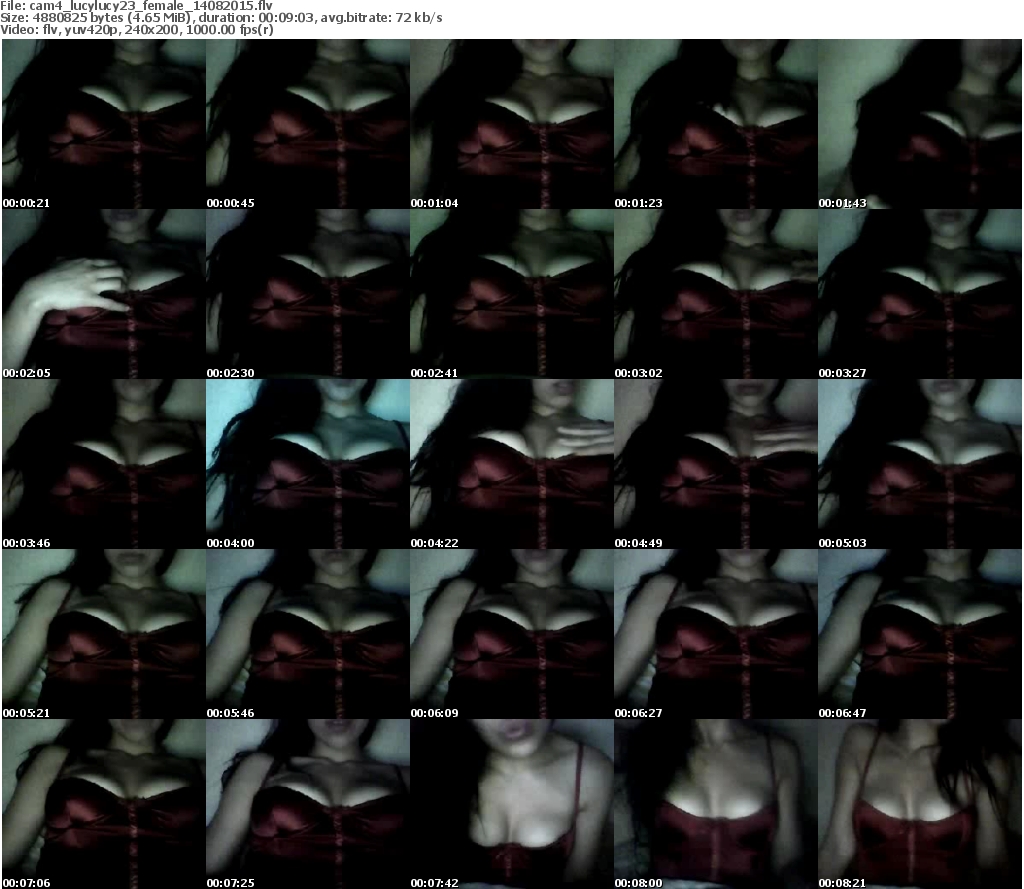The image size is (1024, 889).
Task: Click the file name line cam4_lucylucy23_female_14082015.flv
Action: point(136,5)
